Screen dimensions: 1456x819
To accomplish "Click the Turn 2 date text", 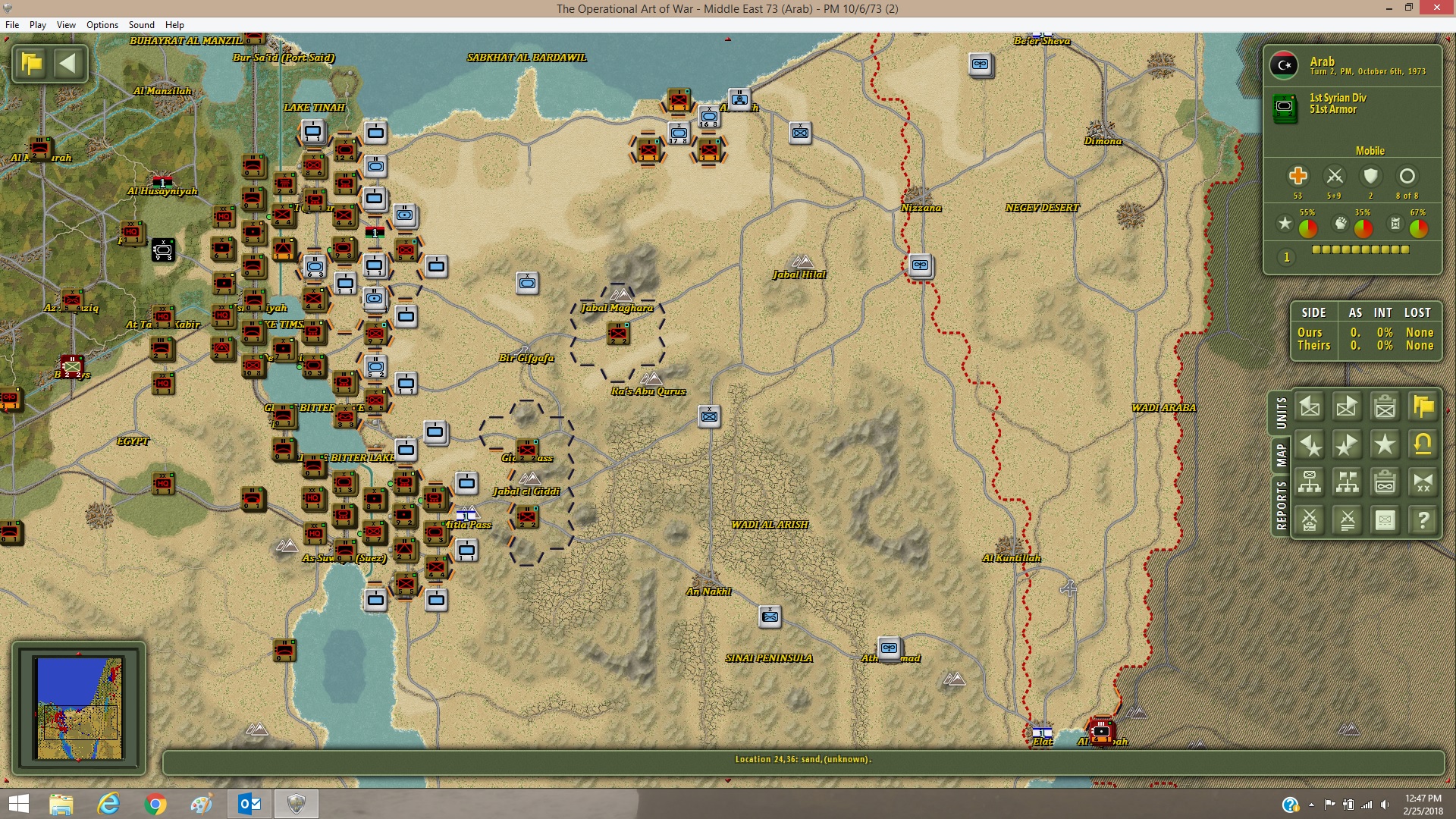I will (x=1368, y=71).
